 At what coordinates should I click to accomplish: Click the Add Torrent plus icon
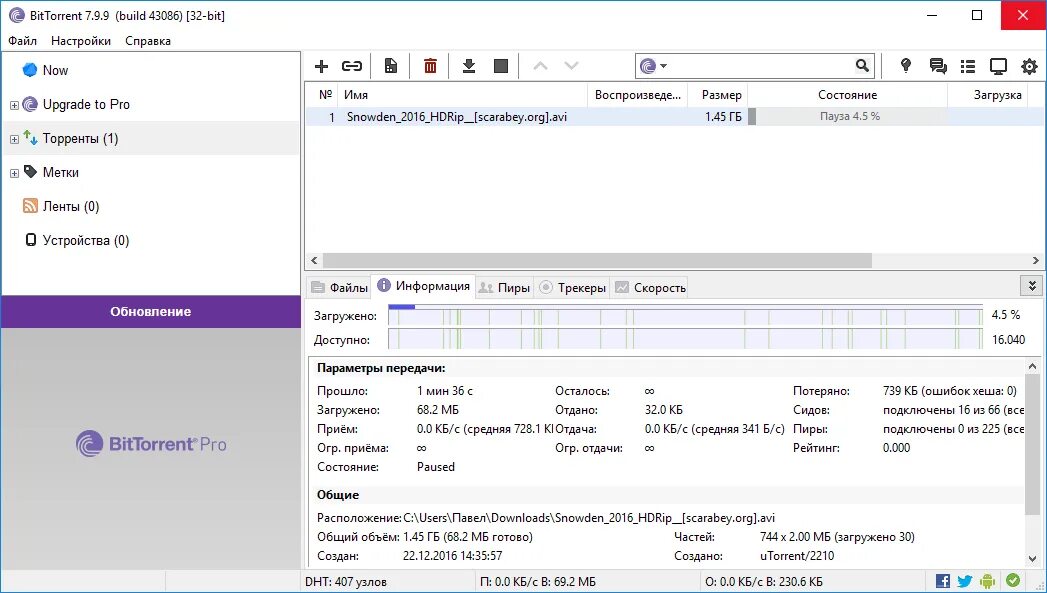[321, 66]
